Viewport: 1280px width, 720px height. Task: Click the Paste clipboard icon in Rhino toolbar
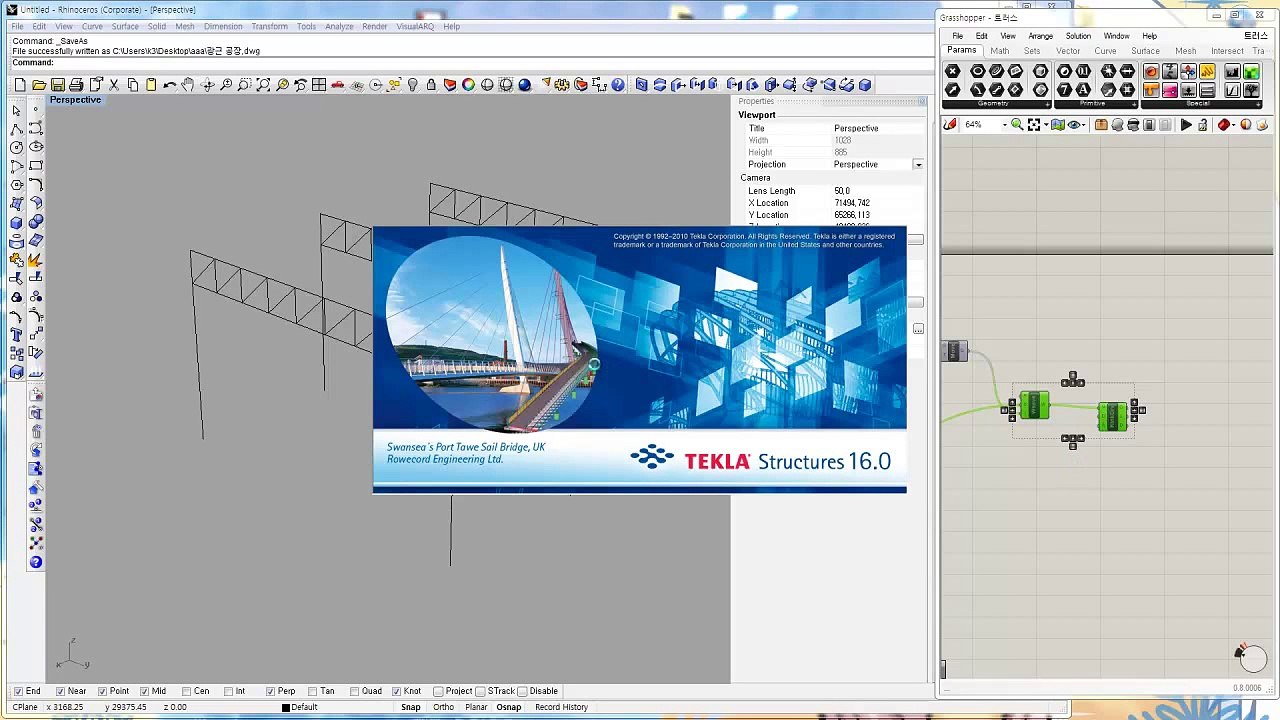151,85
